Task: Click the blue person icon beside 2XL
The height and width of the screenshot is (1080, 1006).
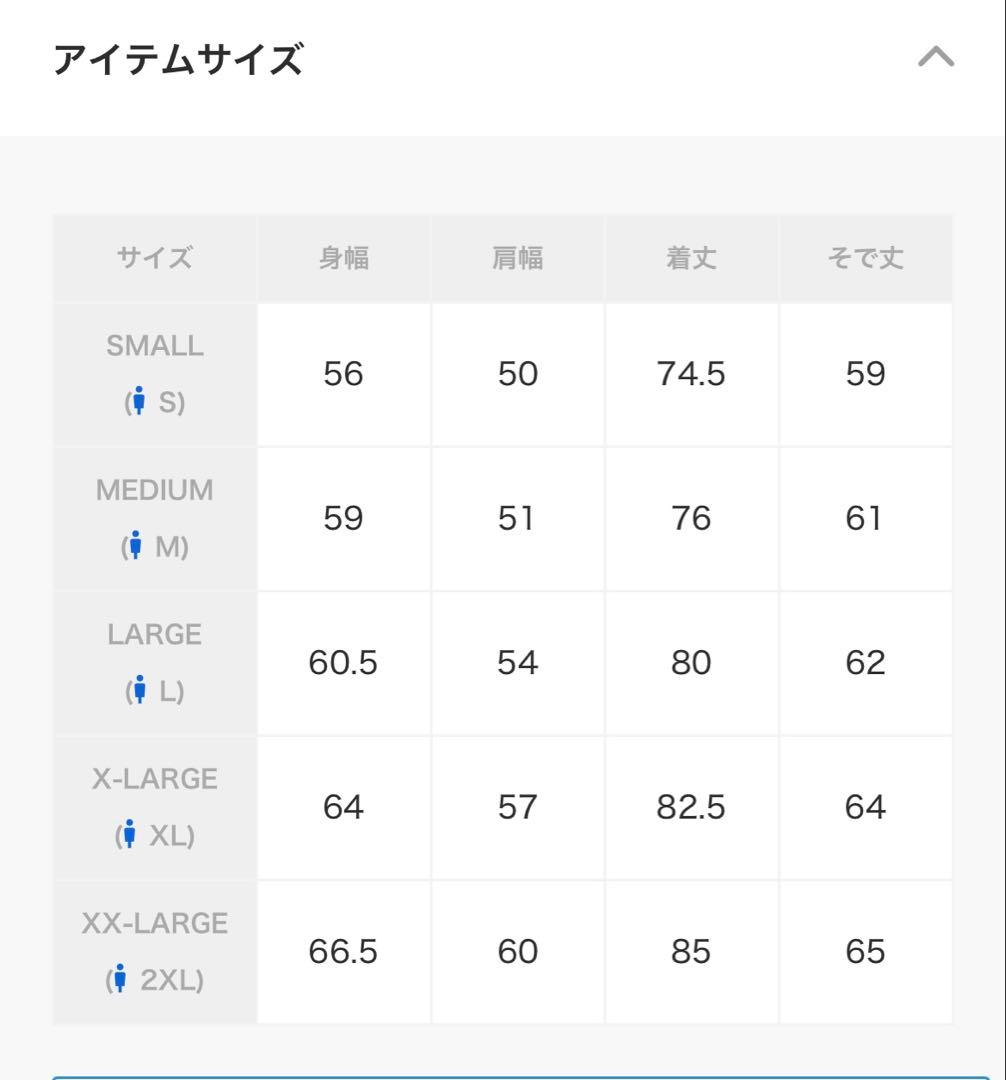Action: (120, 978)
